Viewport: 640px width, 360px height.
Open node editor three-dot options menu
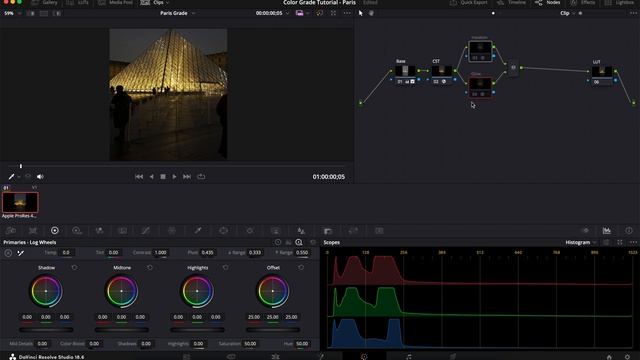(633, 13)
